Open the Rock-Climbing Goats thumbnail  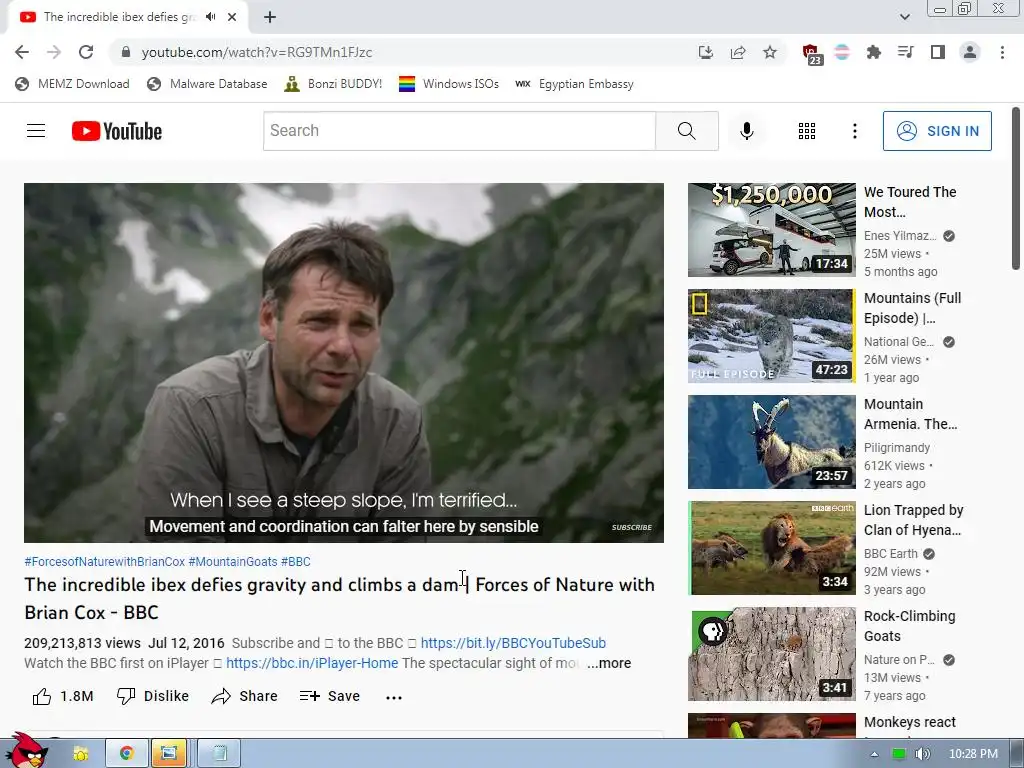tap(771, 654)
